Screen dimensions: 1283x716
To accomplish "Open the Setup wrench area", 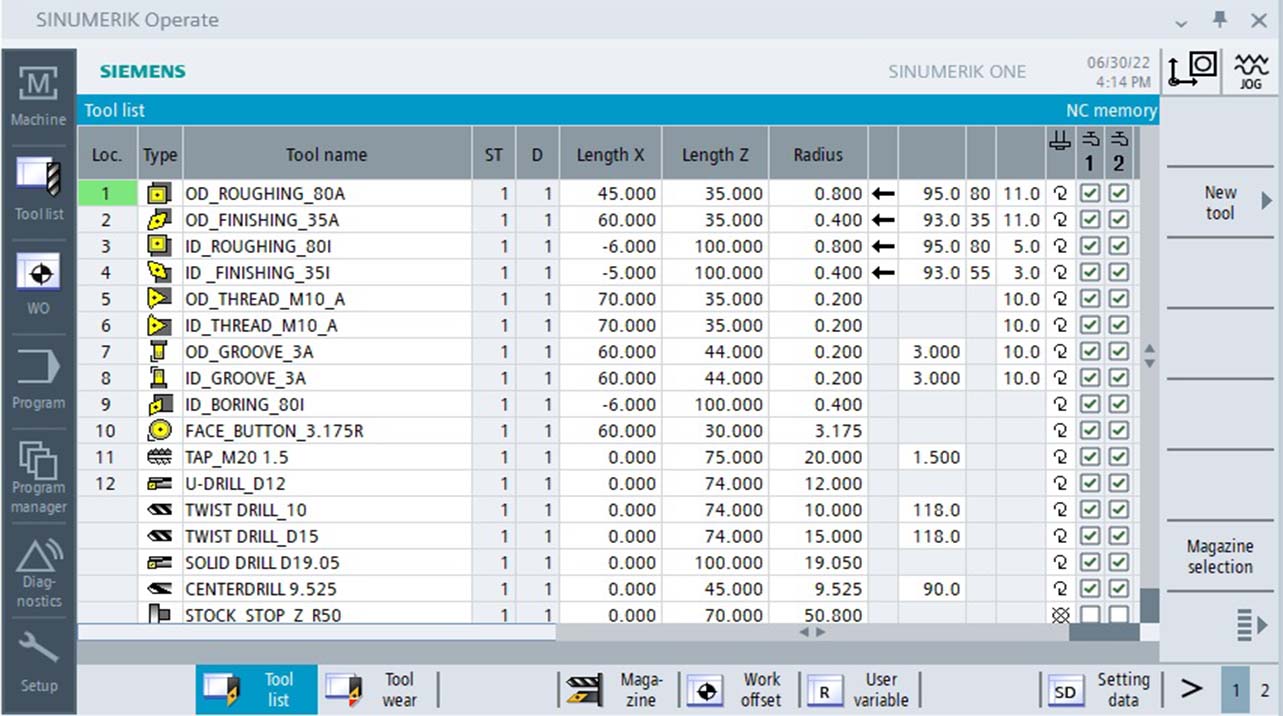I will point(38,663).
